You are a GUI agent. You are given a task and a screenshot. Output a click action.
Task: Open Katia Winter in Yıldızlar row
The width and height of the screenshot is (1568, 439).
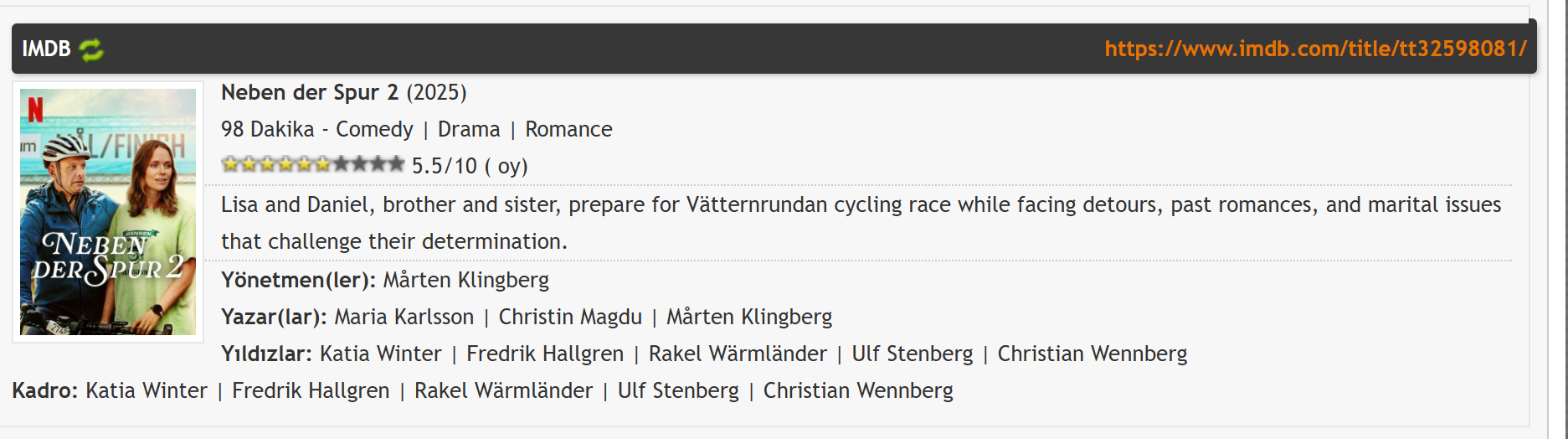click(x=381, y=354)
